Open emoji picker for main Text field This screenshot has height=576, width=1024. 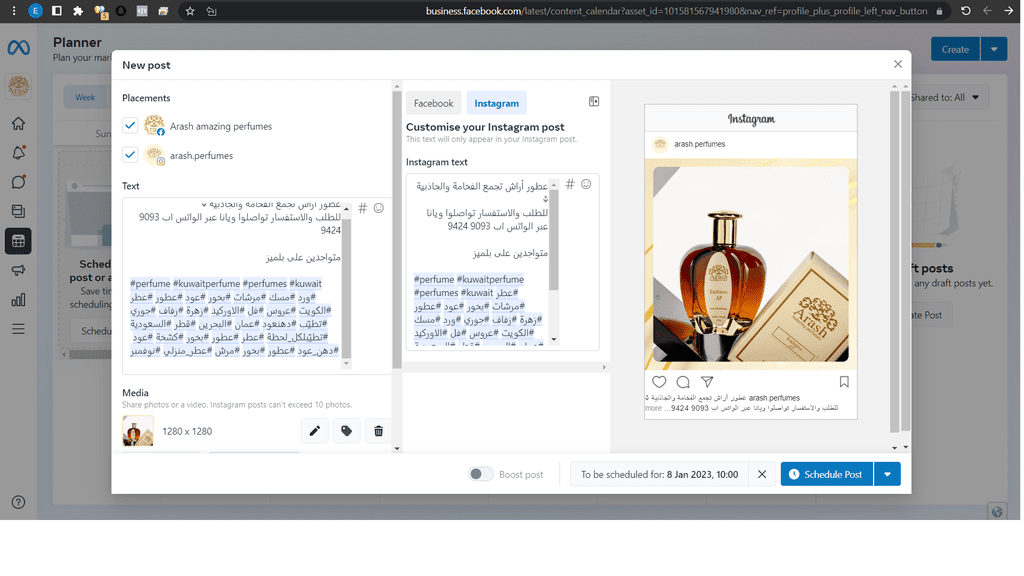379,208
